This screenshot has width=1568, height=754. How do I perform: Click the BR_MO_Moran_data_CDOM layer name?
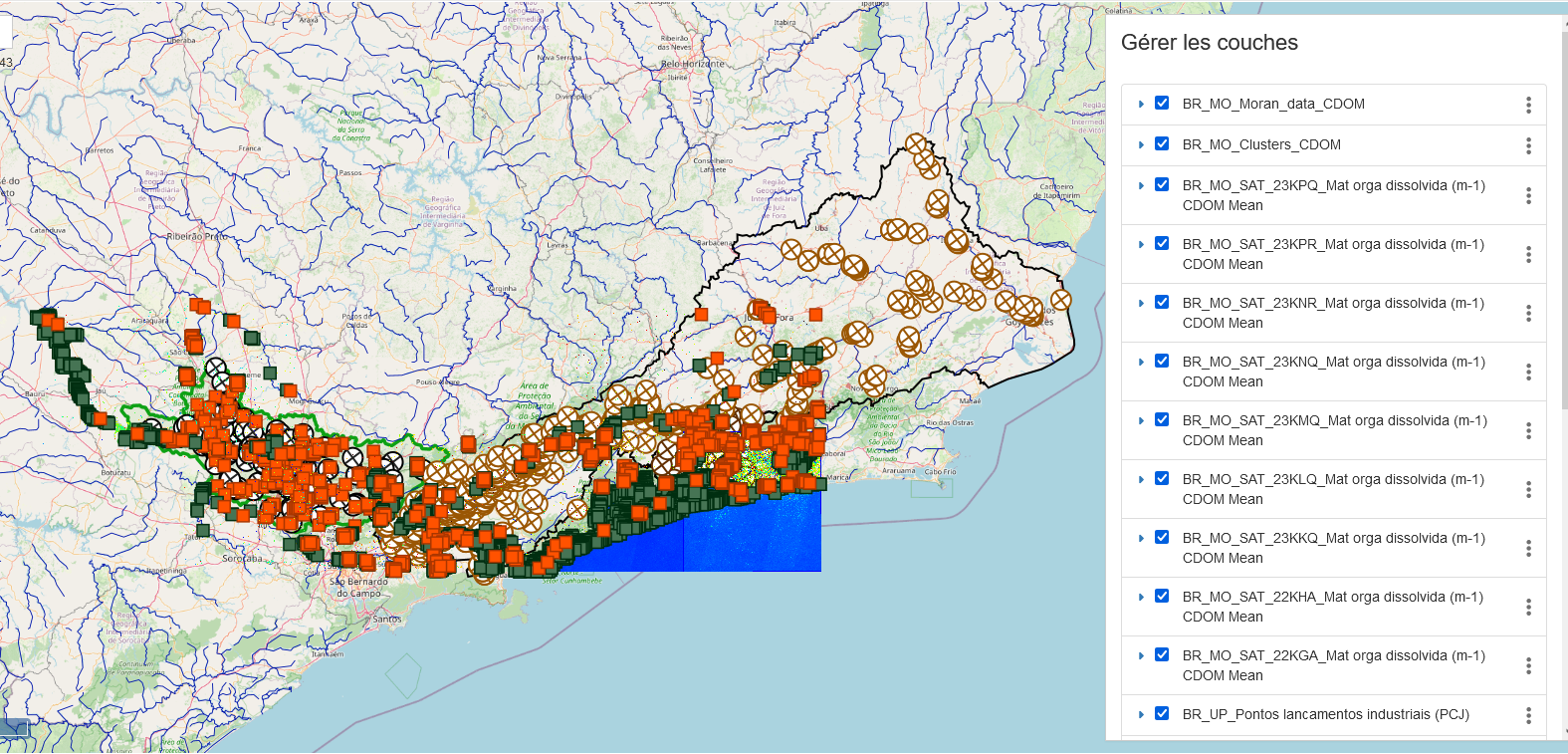(1272, 104)
